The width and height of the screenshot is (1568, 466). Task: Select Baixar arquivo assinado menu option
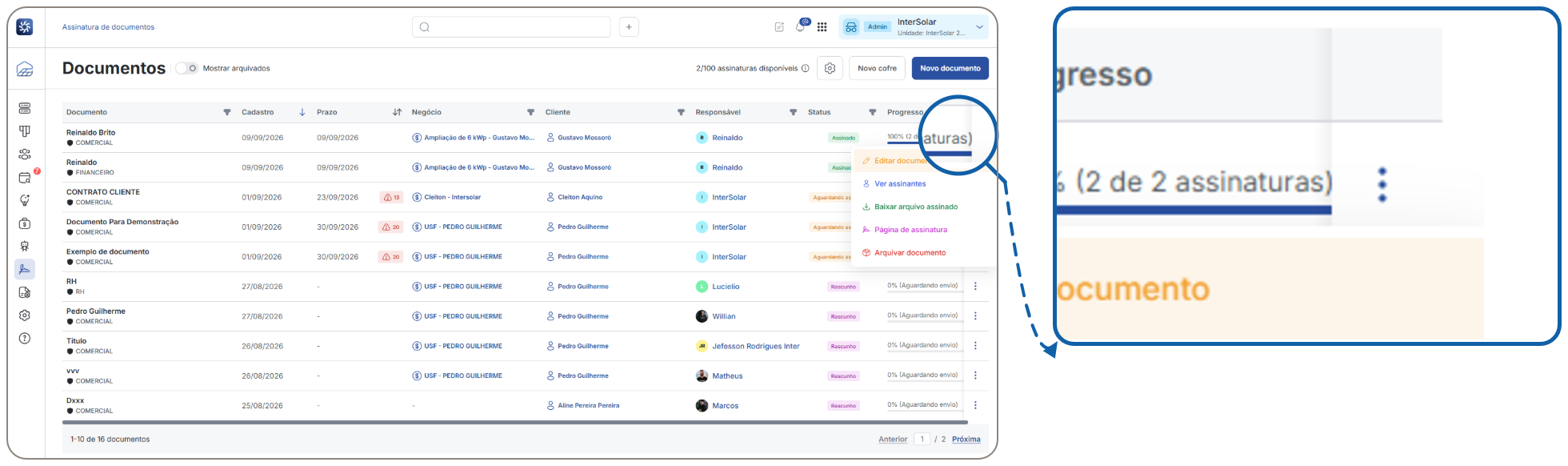click(x=916, y=207)
